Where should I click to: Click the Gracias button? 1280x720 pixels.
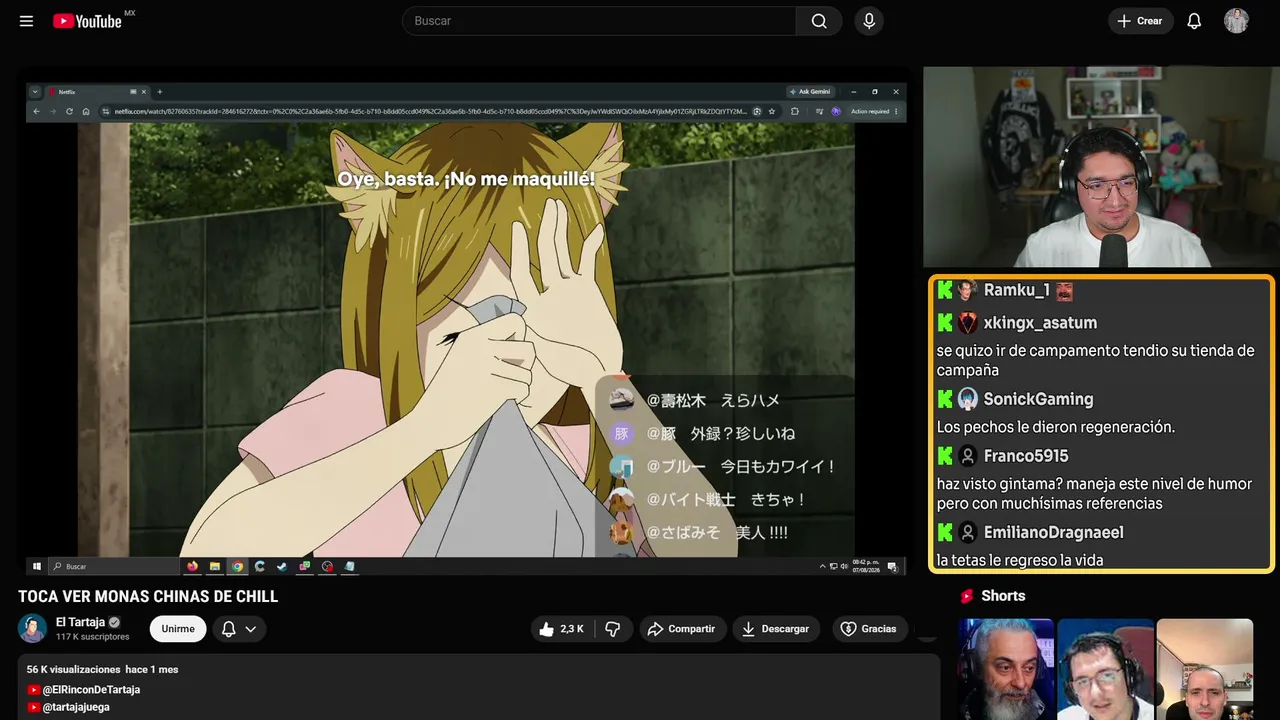coord(869,629)
